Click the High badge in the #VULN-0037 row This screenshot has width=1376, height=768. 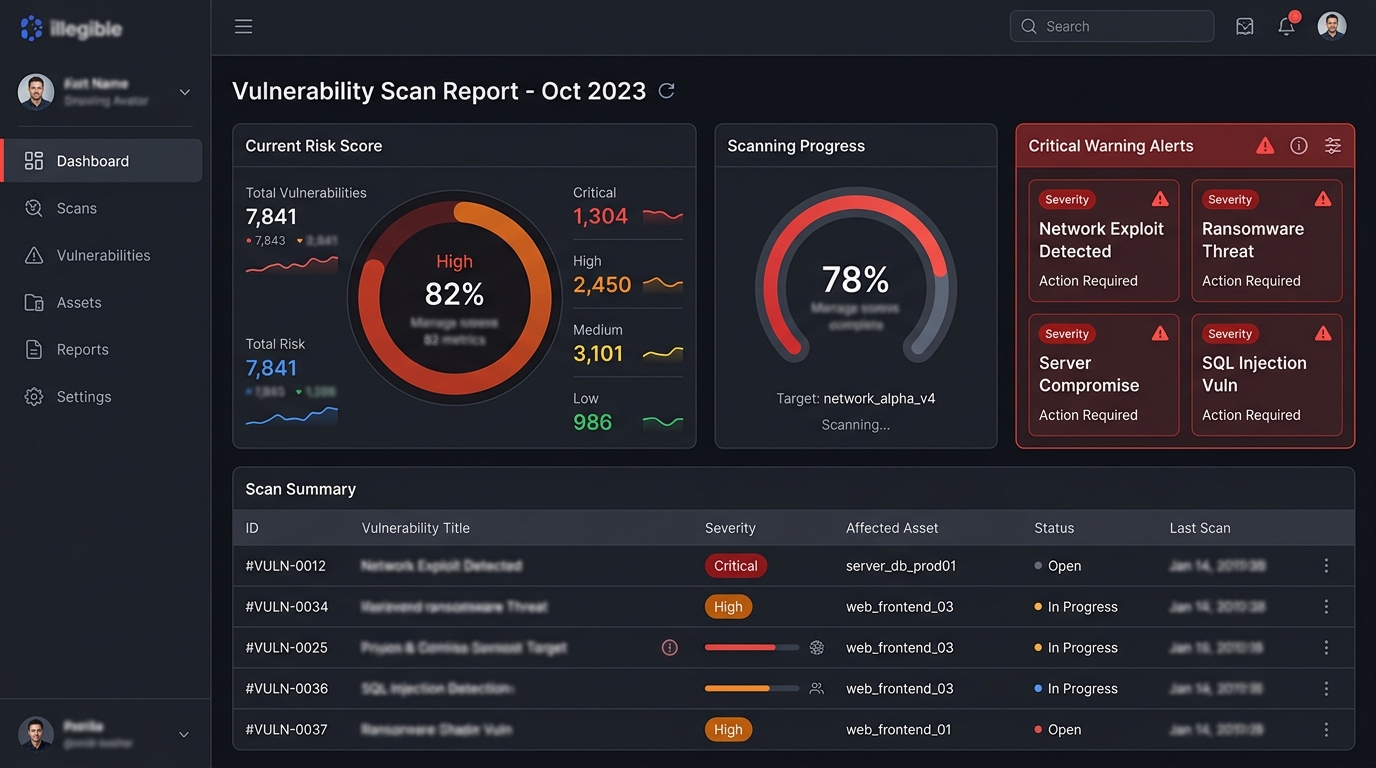pos(728,730)
